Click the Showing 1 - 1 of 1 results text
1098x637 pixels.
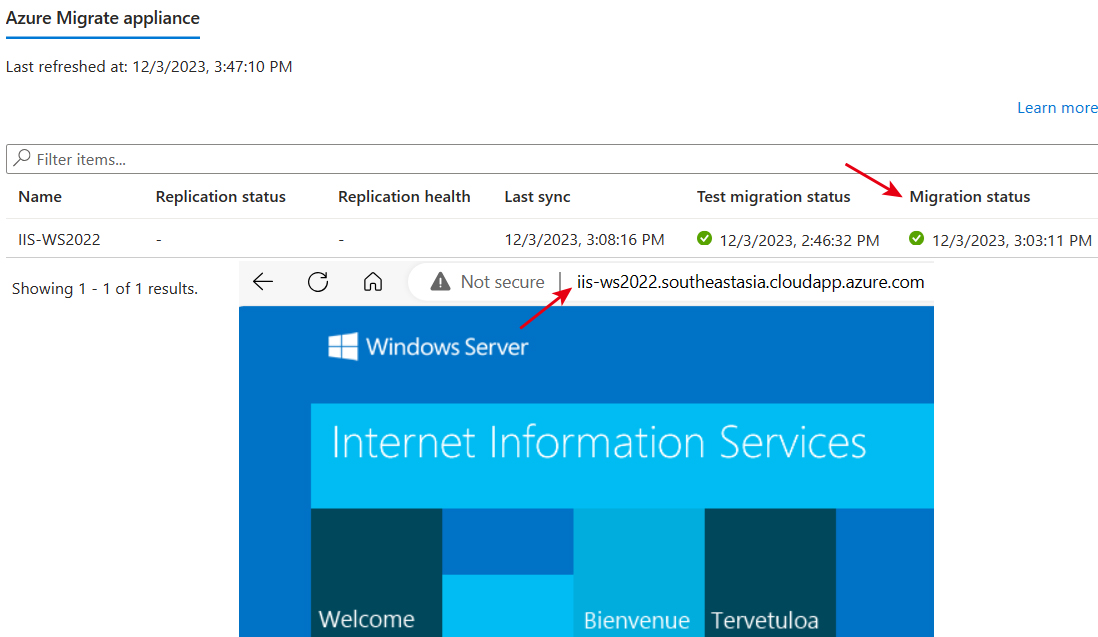(105, 288)
